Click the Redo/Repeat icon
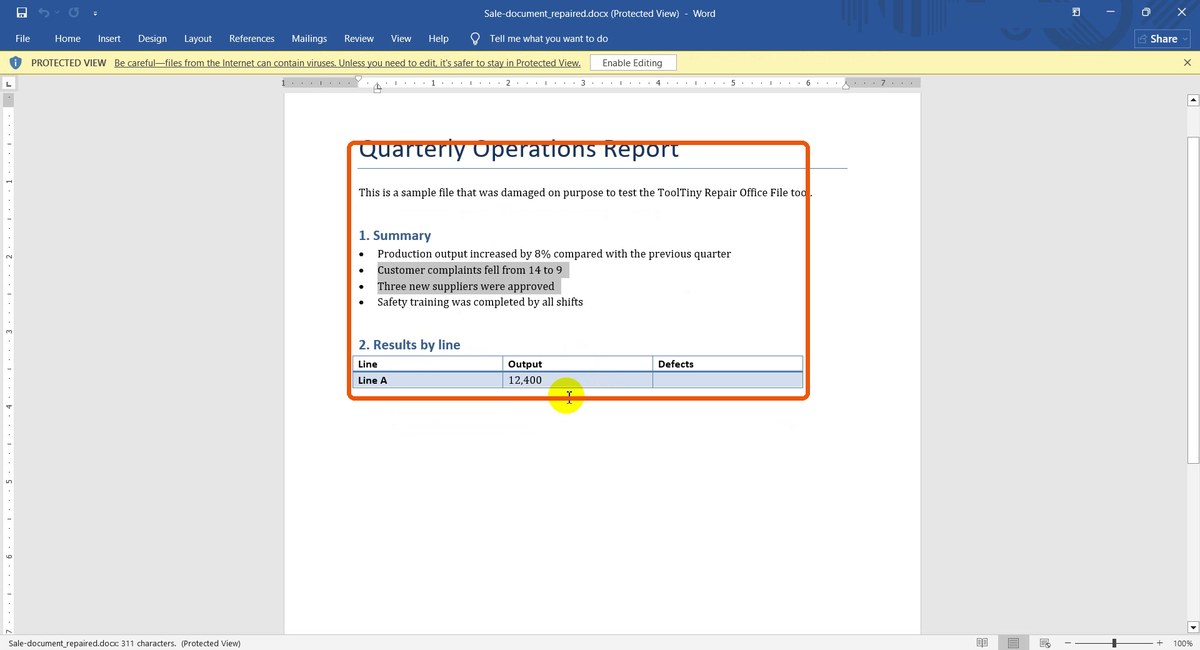Screen dimensions: 1200x650 coord(74,13)
